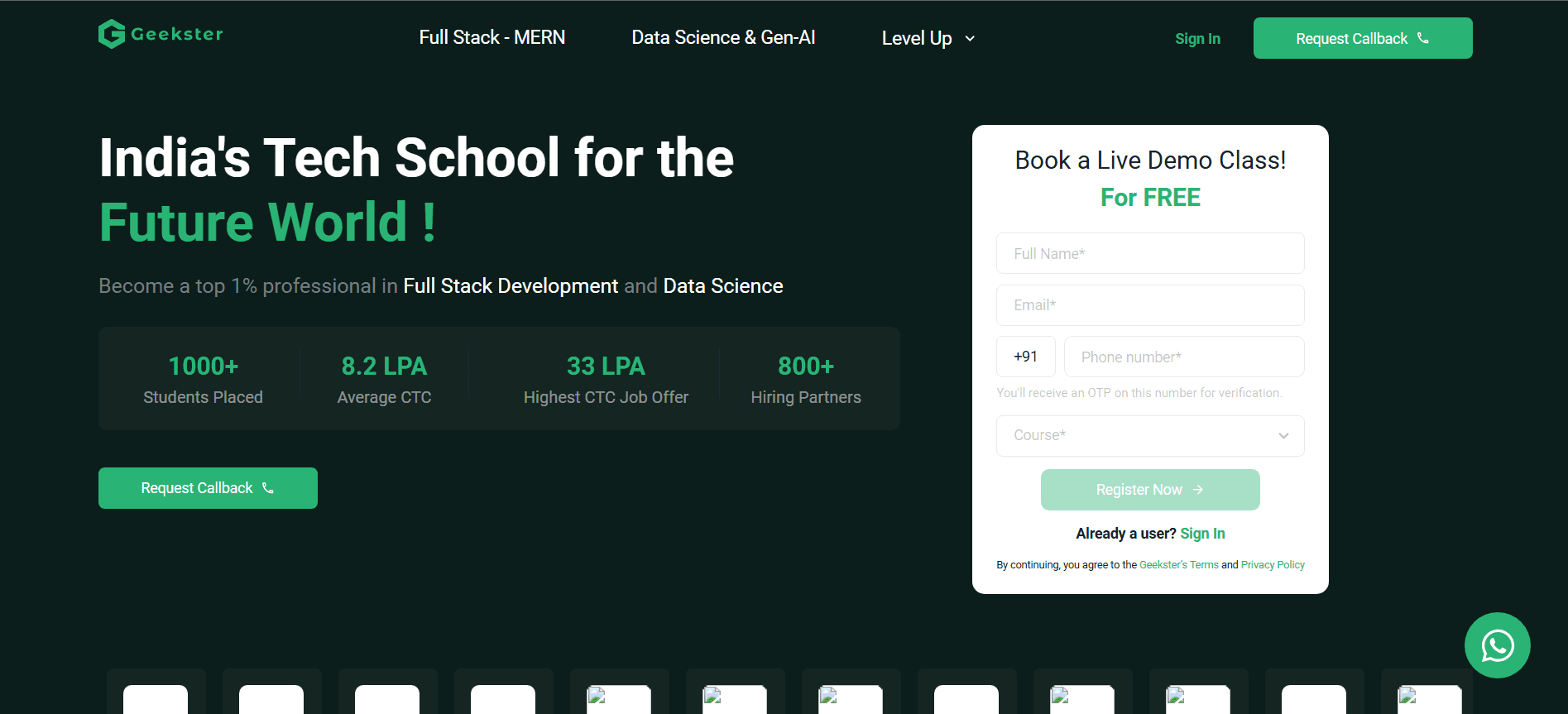Open the WhatsApp chat bubble
Screen dimensions: 1568x714
[x=1497, y=645]
